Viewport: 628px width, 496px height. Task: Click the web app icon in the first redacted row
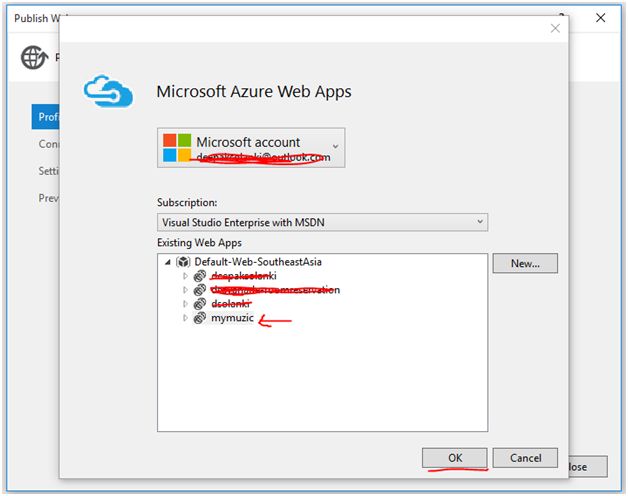[x=199, y=276]
